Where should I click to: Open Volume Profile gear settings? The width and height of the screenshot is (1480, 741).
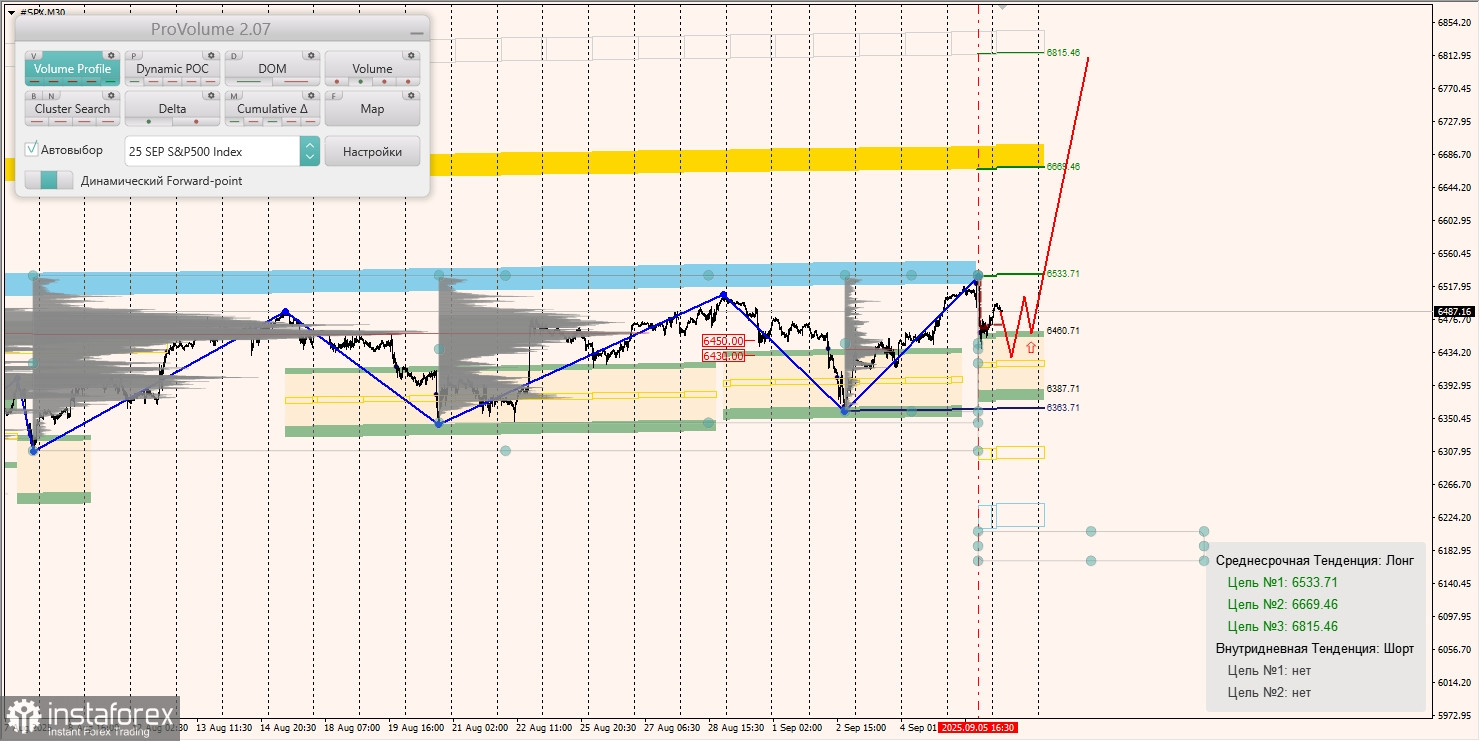pyautogui.click(x=111, y=55)
